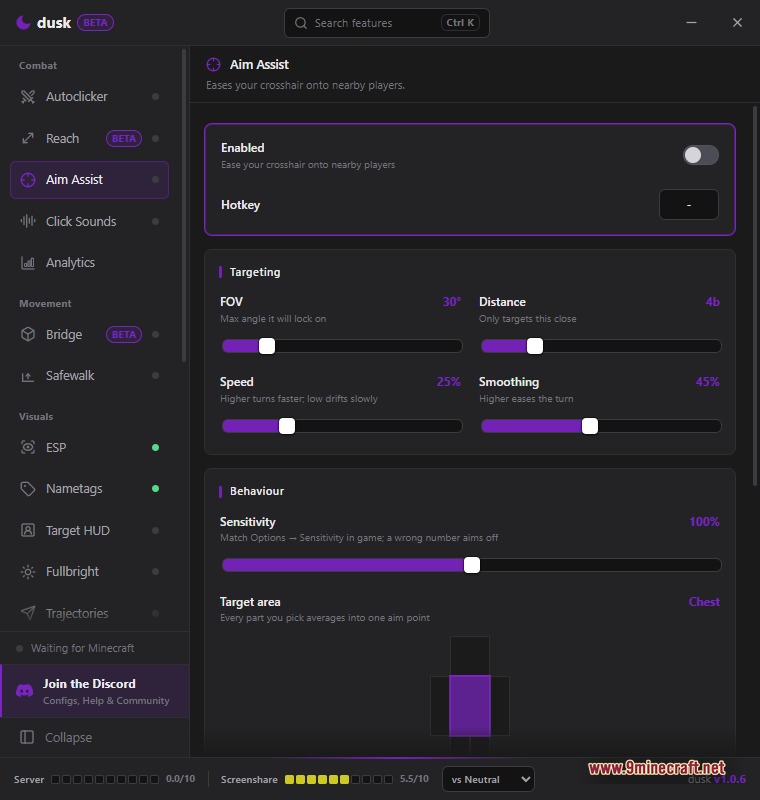The image size is (760, 800).
Task: Open the Nametags section
Action: click(x=89, y=489)
